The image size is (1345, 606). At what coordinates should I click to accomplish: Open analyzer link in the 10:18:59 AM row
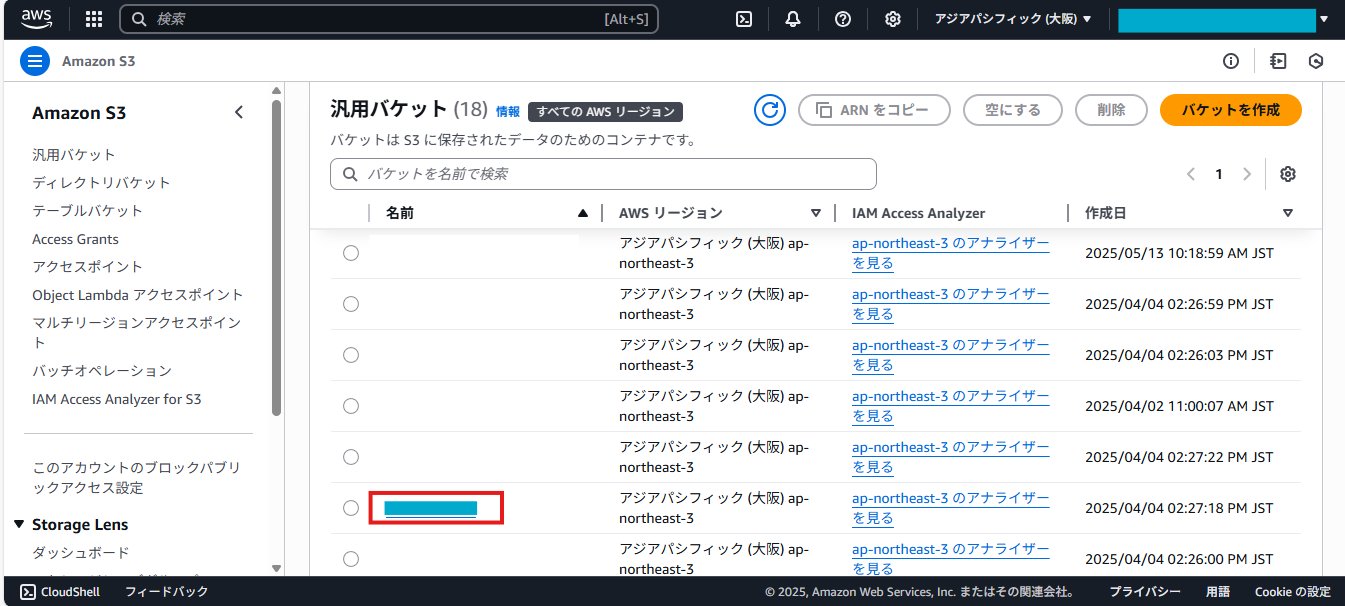click(950, 253)
